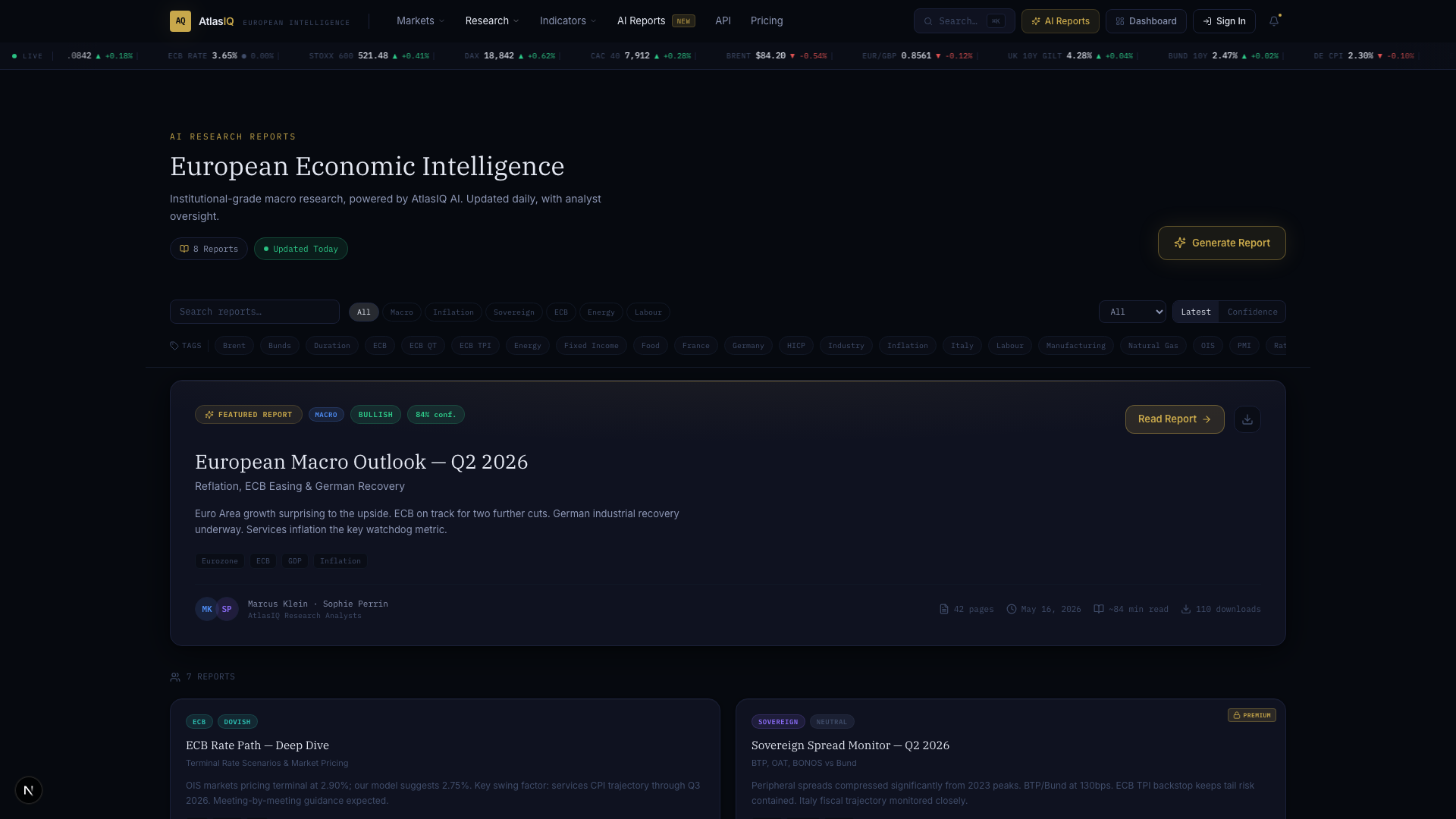Open ECB Rate Path — Deep Dive report

coord(257,745)
